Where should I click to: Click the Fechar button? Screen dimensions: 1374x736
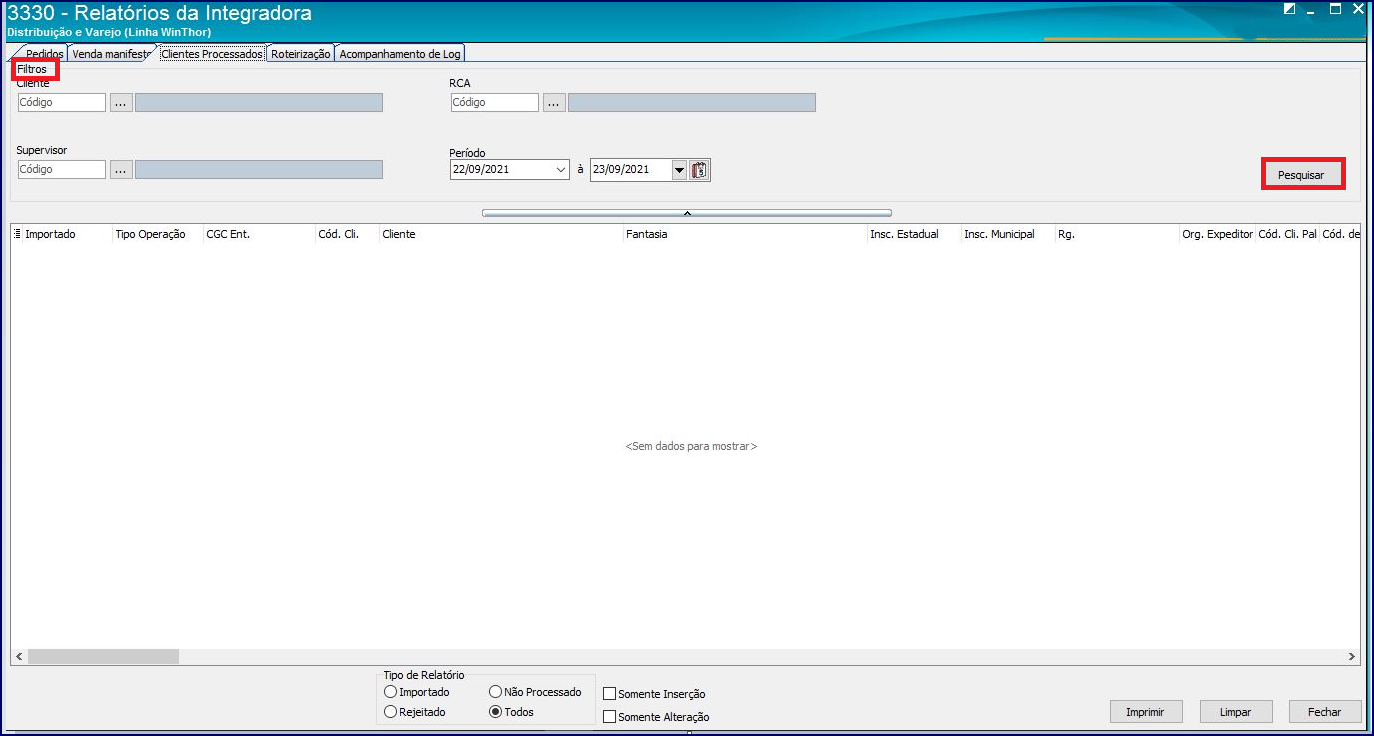click(1324, 712)
